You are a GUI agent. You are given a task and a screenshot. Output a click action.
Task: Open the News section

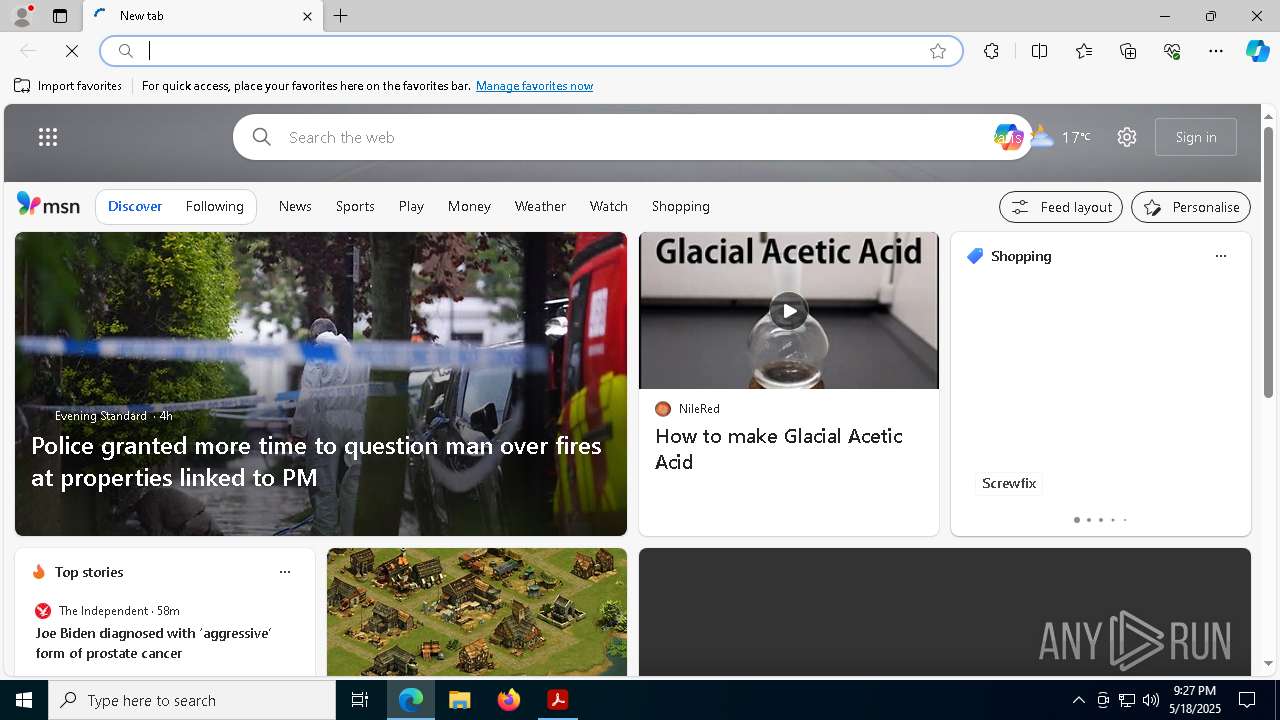(295, 206)
